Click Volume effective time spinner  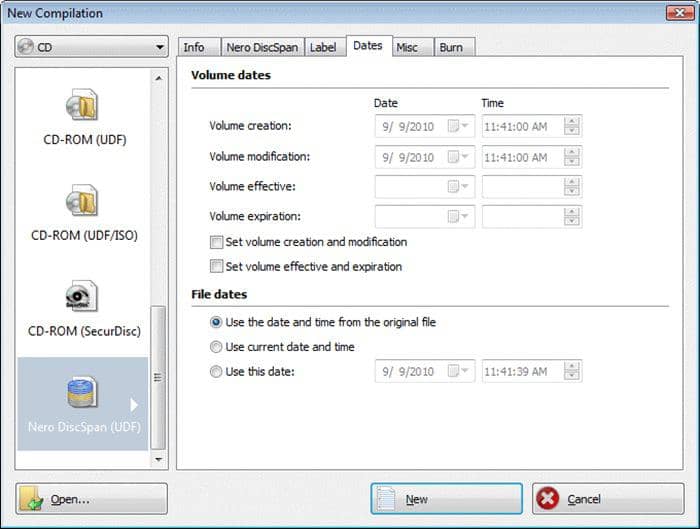tap(572, 187)
